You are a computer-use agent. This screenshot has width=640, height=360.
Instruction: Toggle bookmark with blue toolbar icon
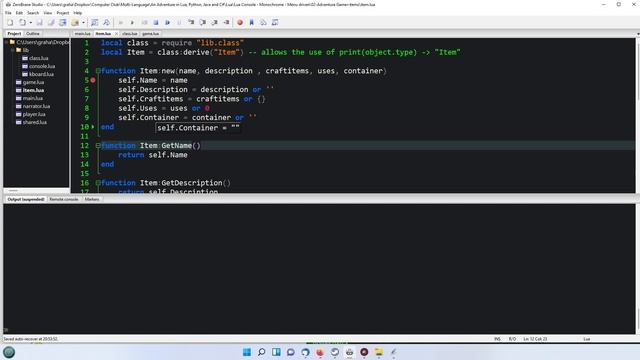[x=252, y=22]
